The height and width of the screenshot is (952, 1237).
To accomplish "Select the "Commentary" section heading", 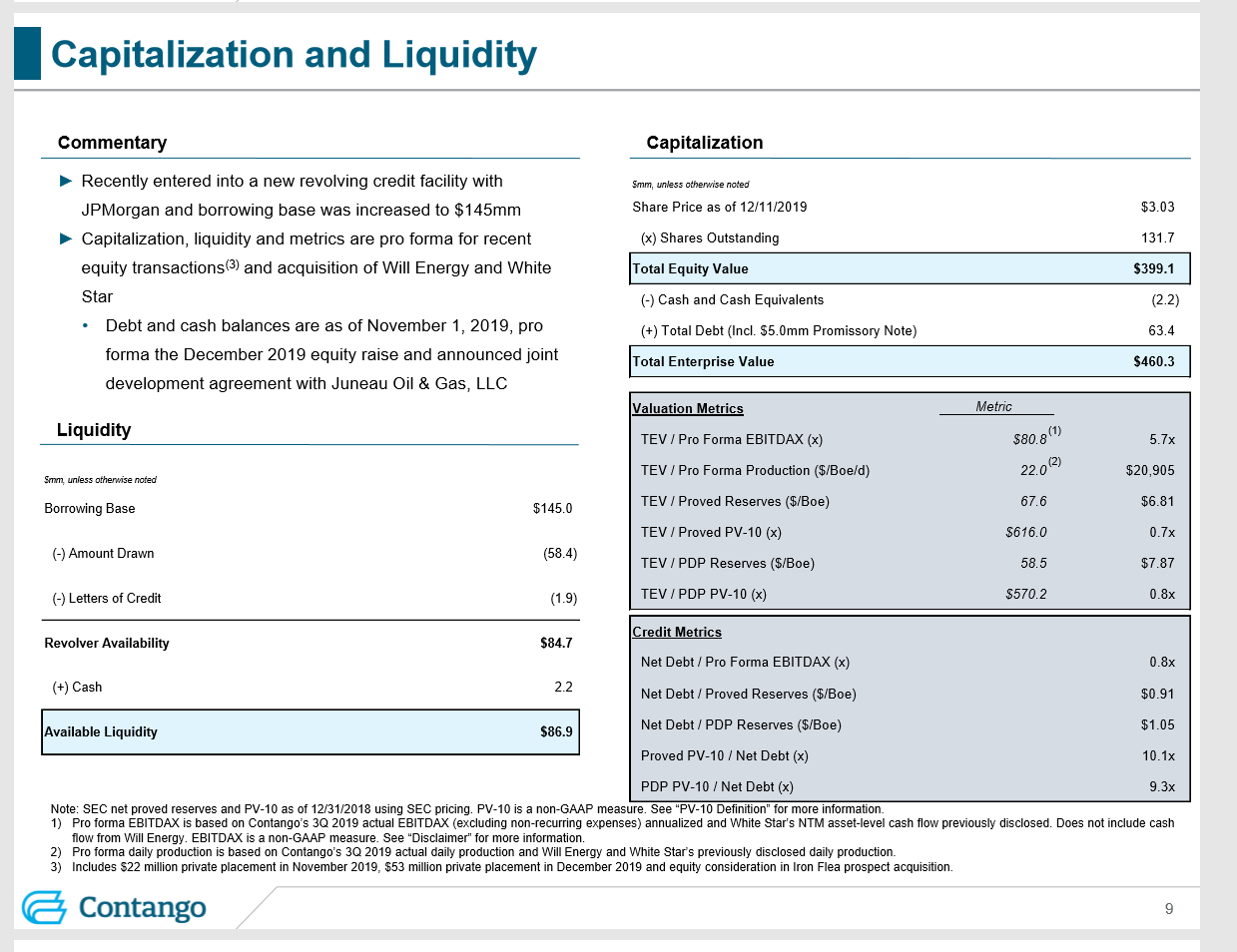I will coord(112,143).
